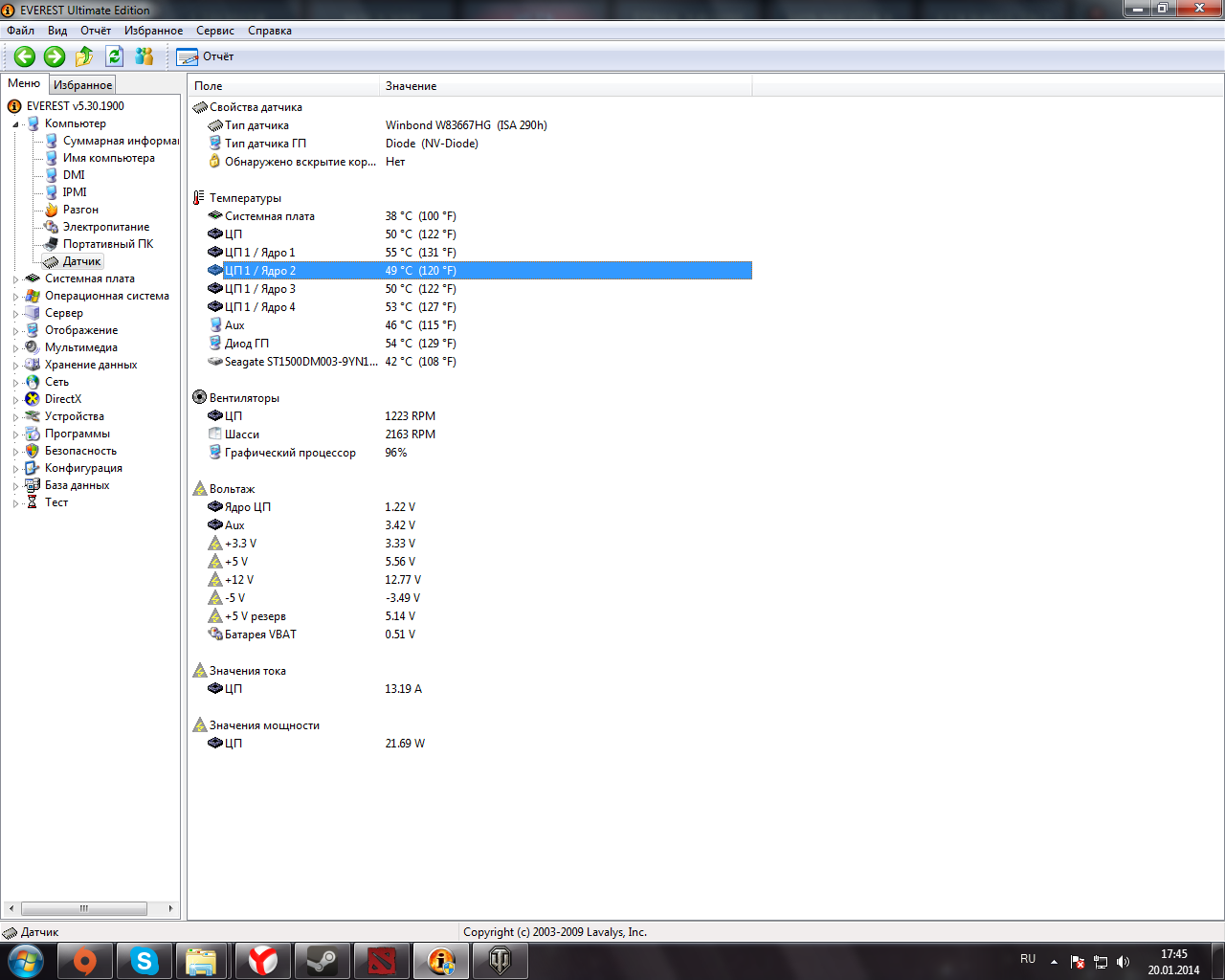The height and width of the screenshot is (980, 1225).
Task: Click the green Forward arrow toolbar icon
Action: click(x=55, y=56)
